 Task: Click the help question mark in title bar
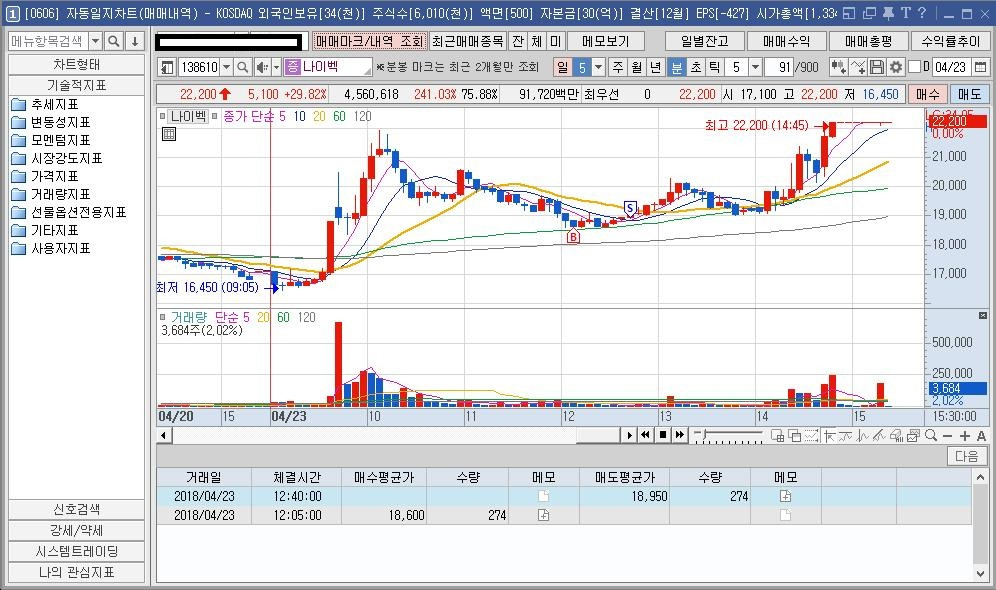(x=922, y=13)
